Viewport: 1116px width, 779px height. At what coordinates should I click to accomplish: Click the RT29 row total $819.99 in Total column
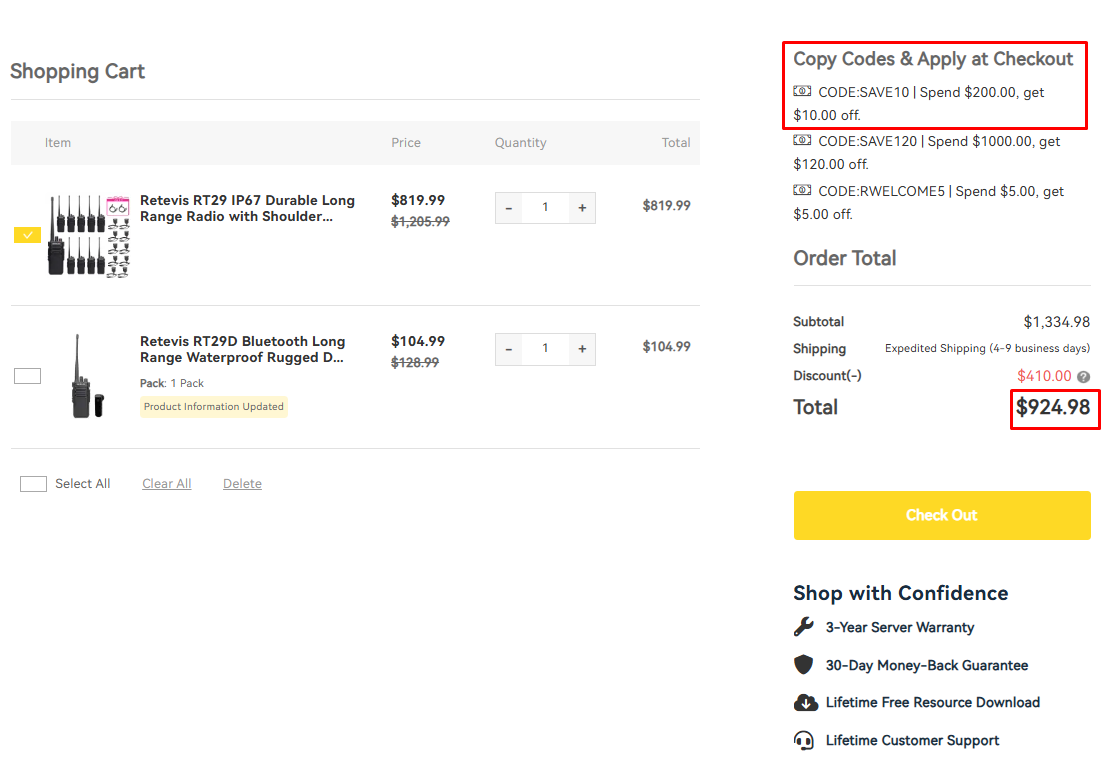666,206
